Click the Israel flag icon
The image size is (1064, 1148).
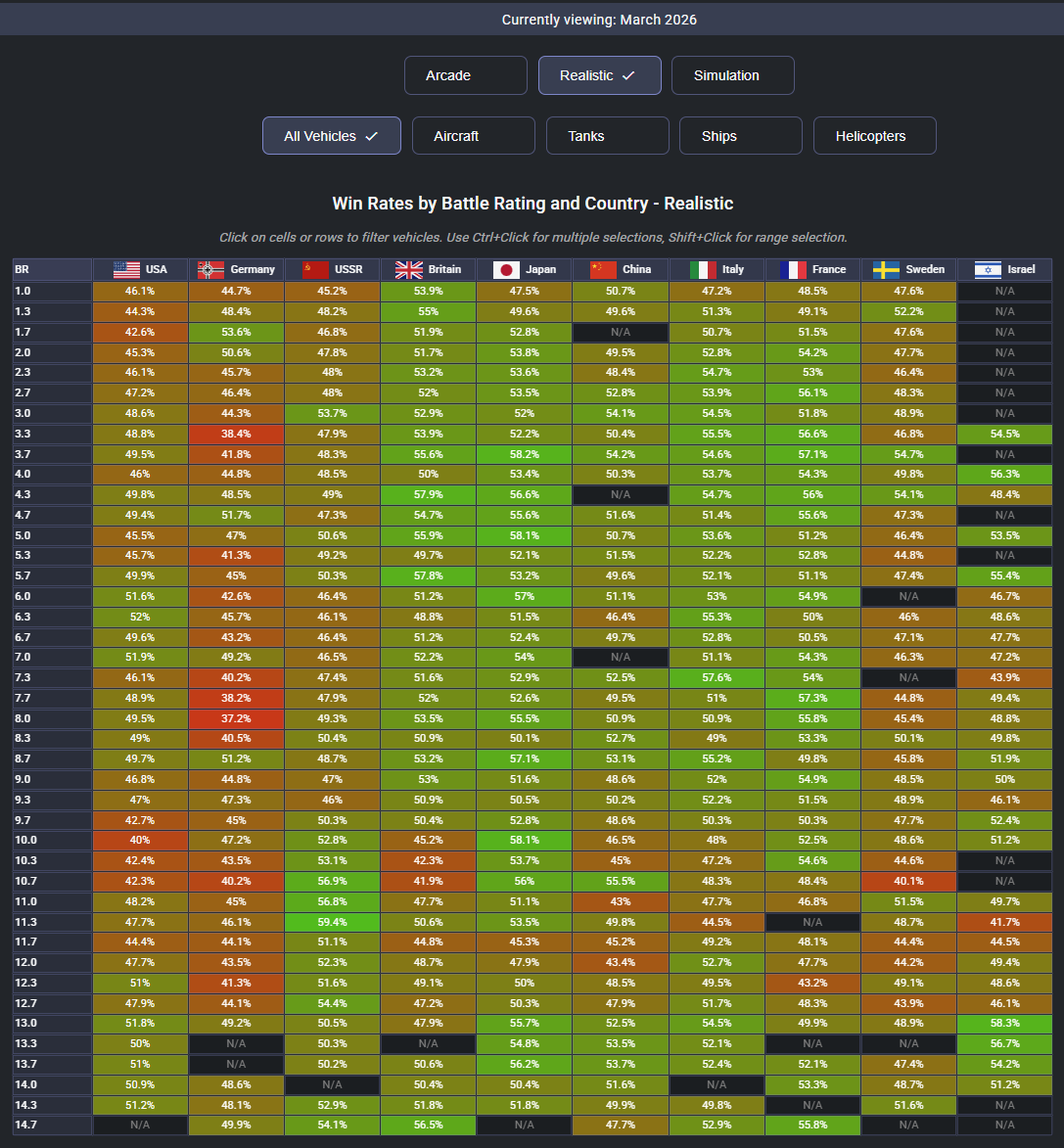pos(987,269)
